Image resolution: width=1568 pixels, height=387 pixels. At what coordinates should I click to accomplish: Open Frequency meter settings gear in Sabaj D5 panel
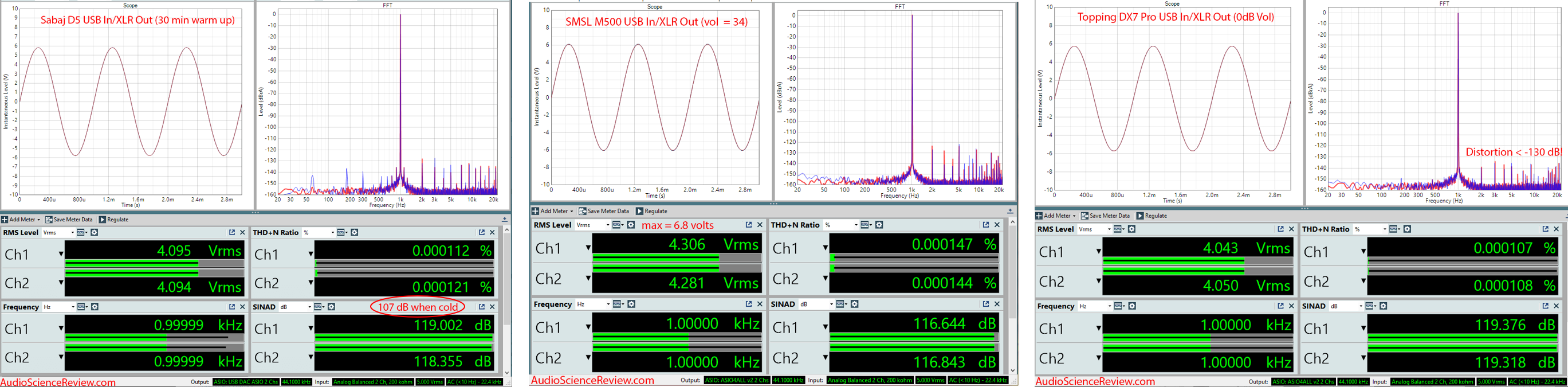95,307
